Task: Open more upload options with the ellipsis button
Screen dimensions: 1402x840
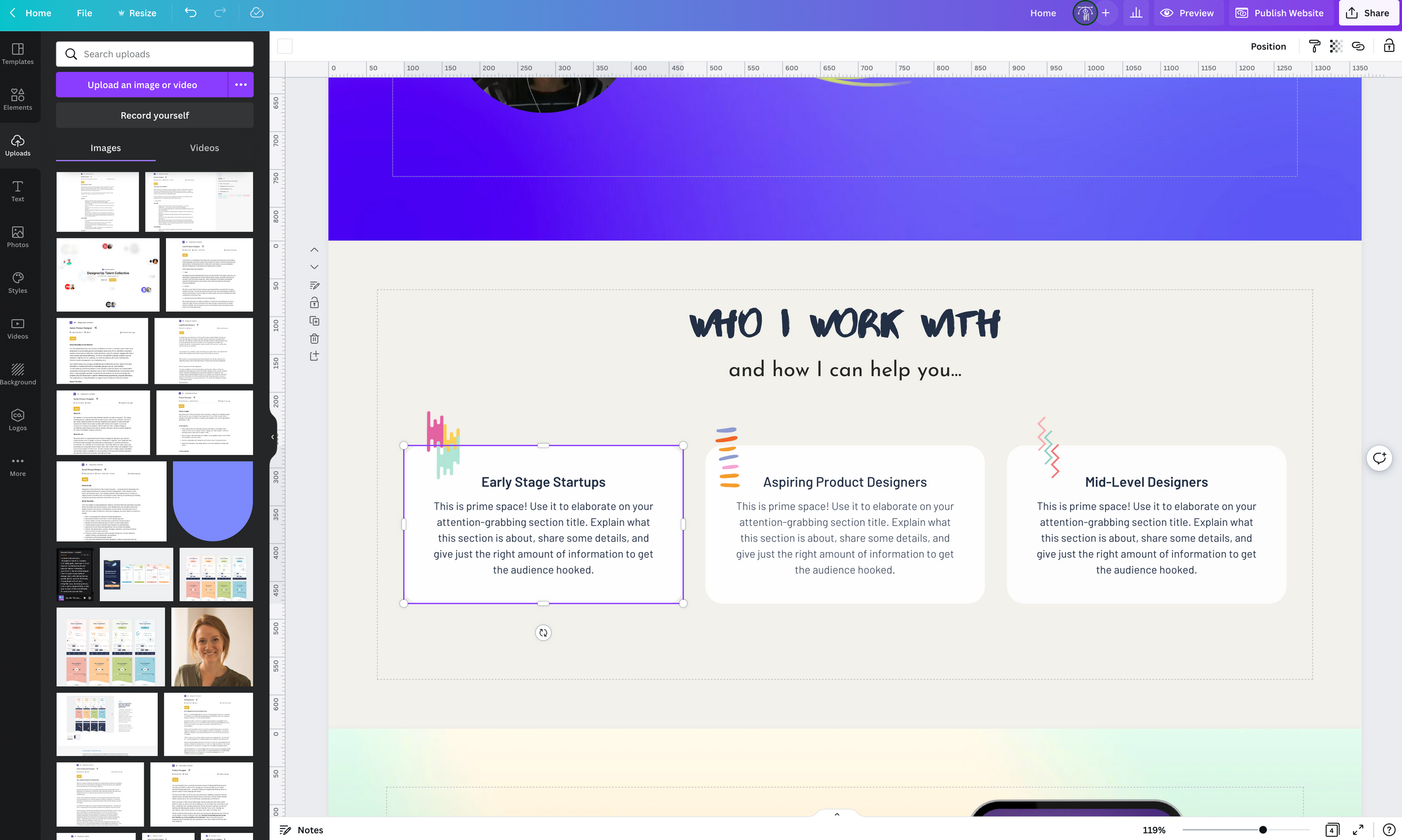Action: click(241, 85)
